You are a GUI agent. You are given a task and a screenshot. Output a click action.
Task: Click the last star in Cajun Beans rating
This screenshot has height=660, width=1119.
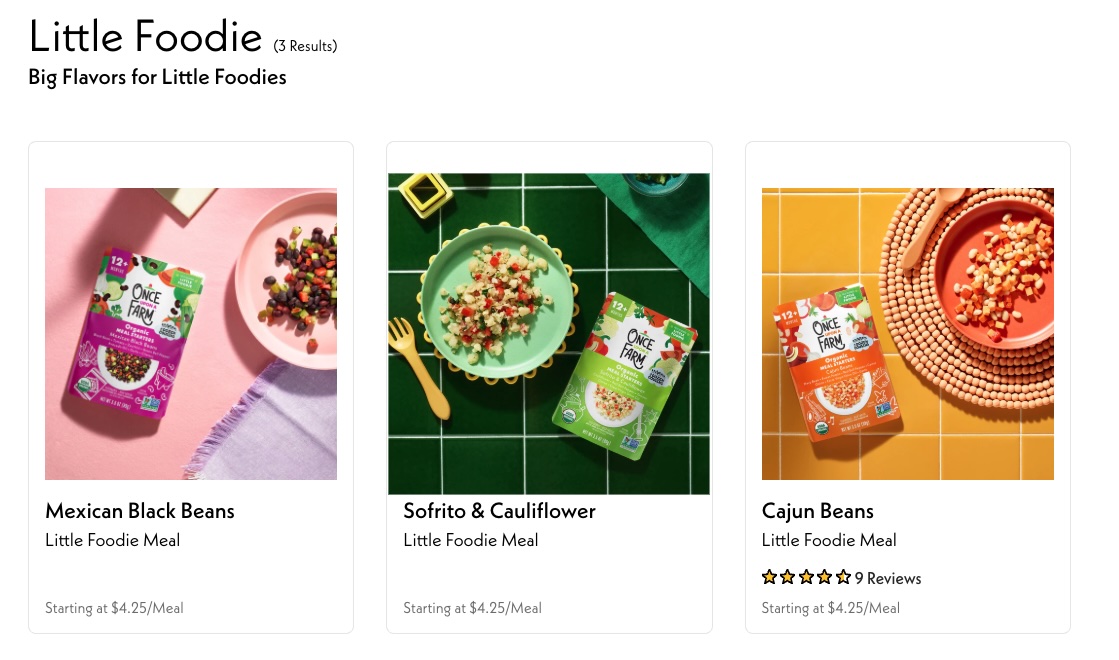[843, 577]
